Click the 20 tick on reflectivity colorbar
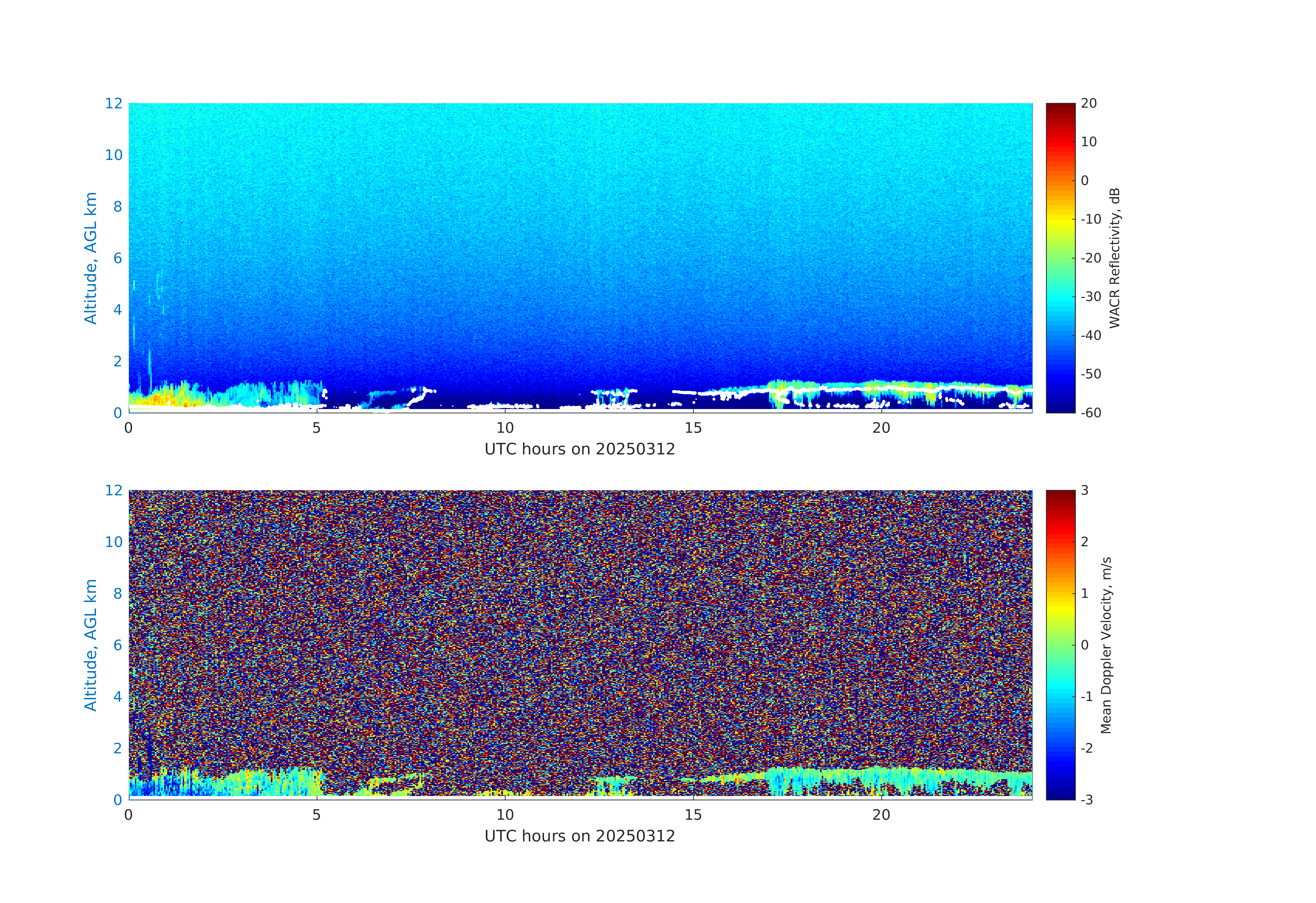Screen dimensions: 1316x903 (1088, 104)
